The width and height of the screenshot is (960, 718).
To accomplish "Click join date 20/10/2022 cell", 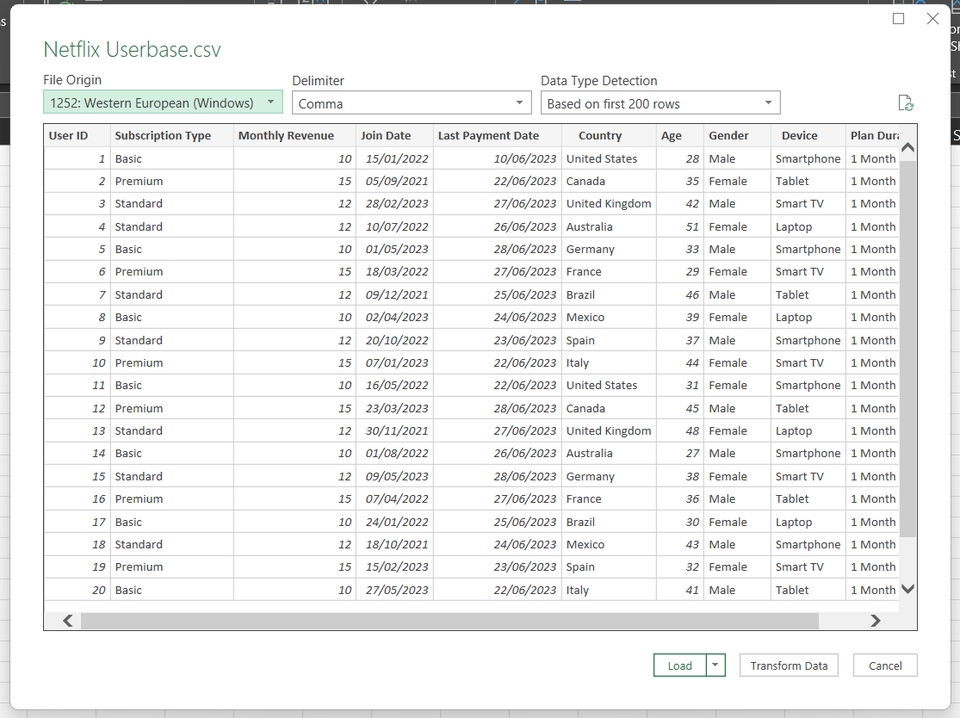I will coord(394,340).
